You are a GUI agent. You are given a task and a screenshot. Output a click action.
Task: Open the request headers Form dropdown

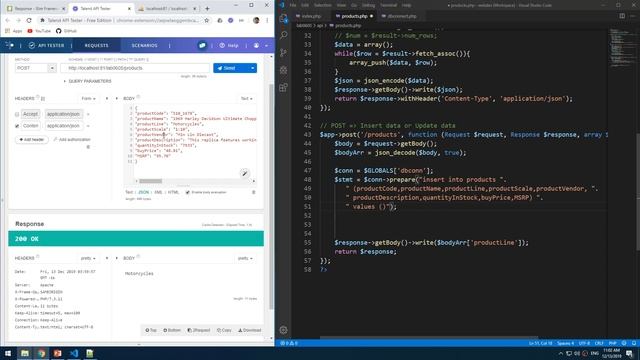click(x=88, y=98)
